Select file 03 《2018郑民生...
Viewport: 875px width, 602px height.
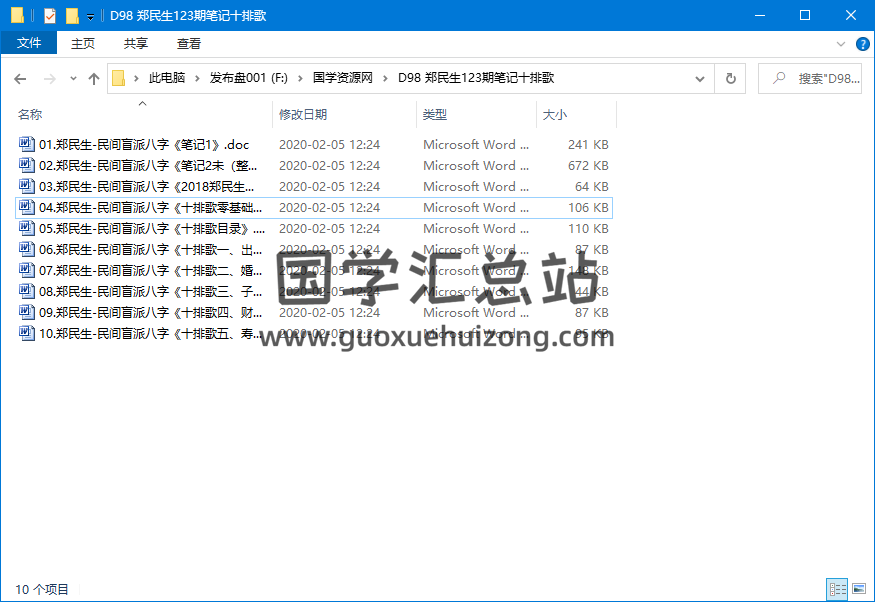146,186
